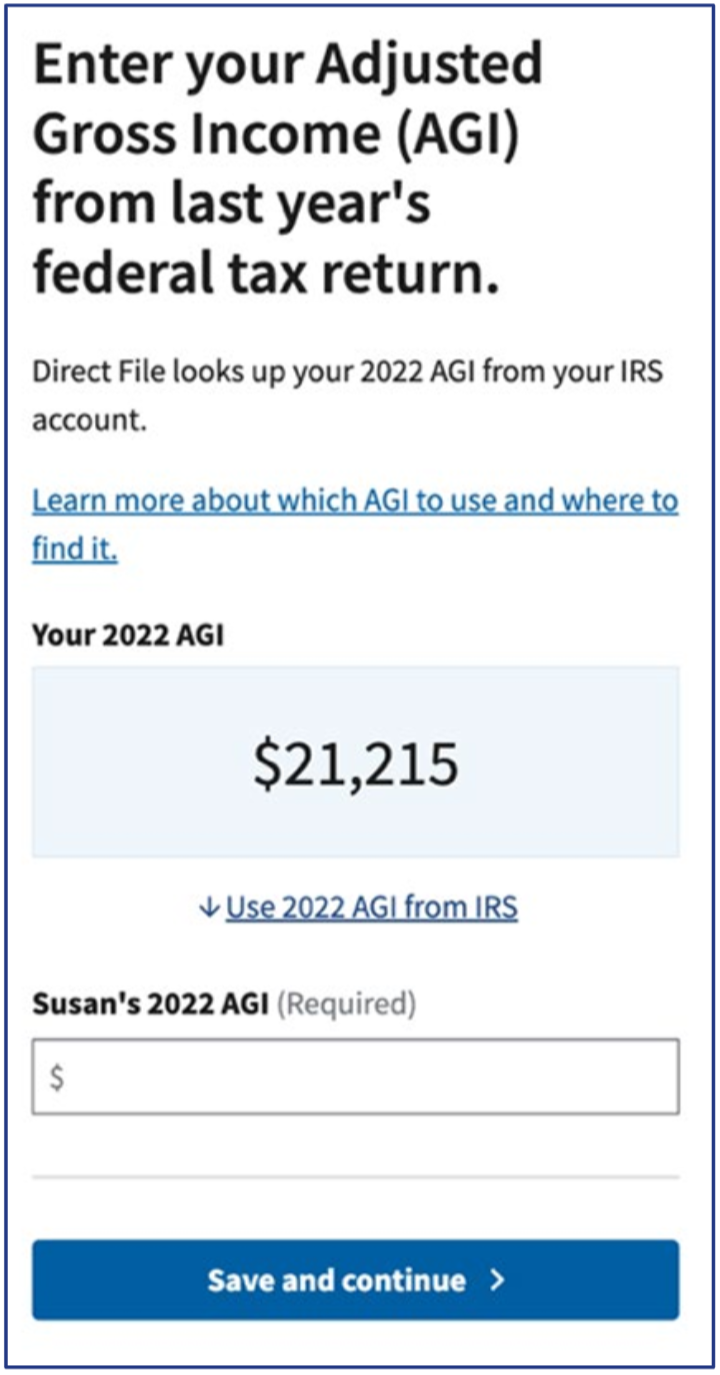Click the 'Gross Income (AGI)' heading line

276,136
